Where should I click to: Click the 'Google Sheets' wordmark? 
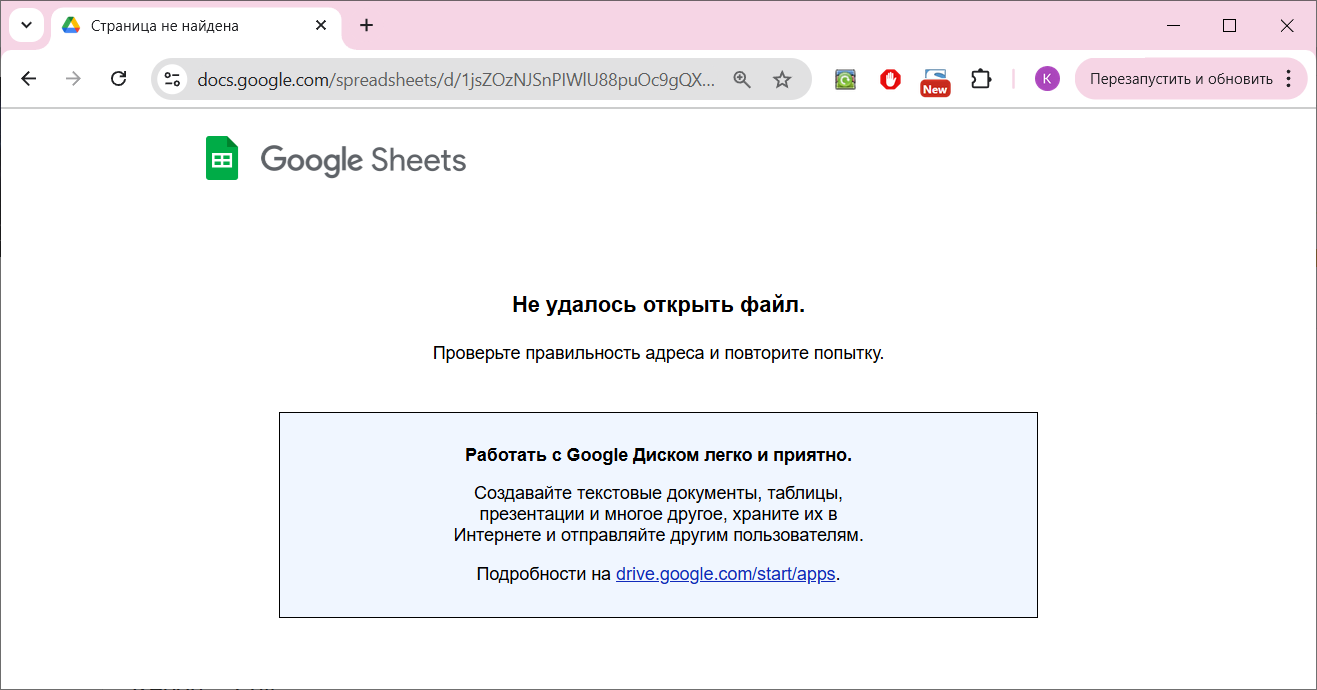(363, 160)
